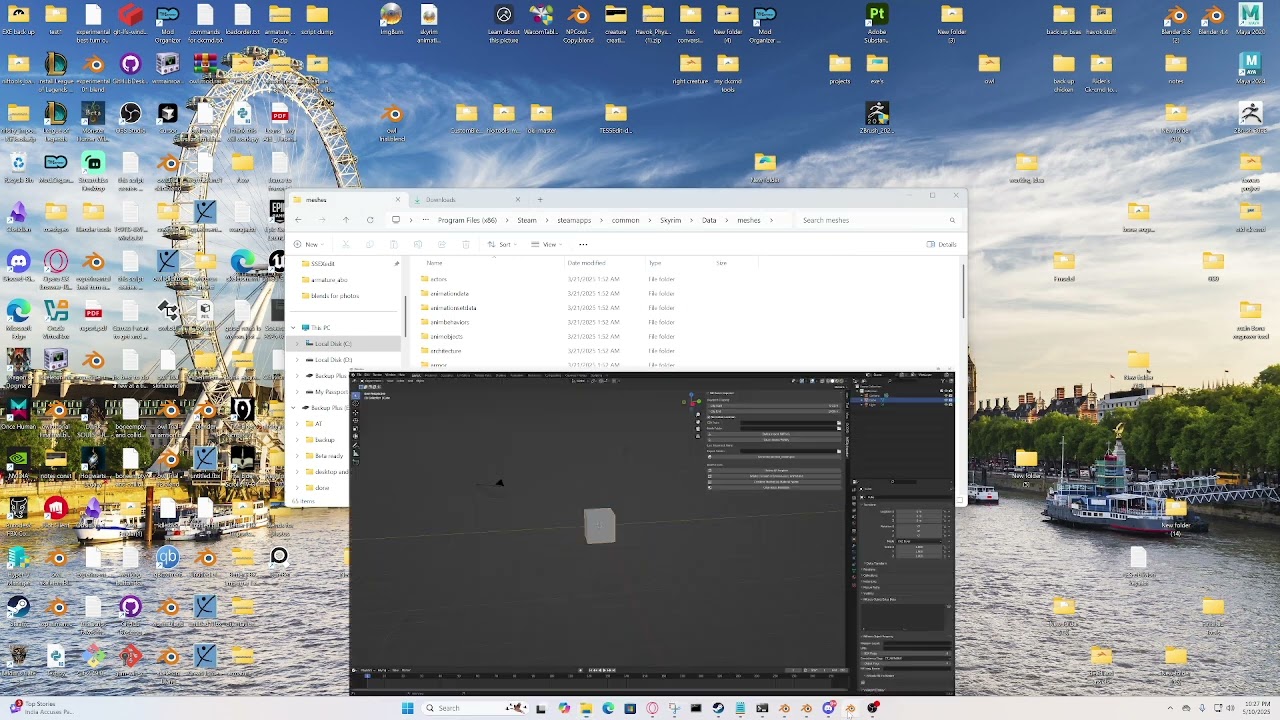Open SSEXedit in the navigation pane

(x=322, y=264)
